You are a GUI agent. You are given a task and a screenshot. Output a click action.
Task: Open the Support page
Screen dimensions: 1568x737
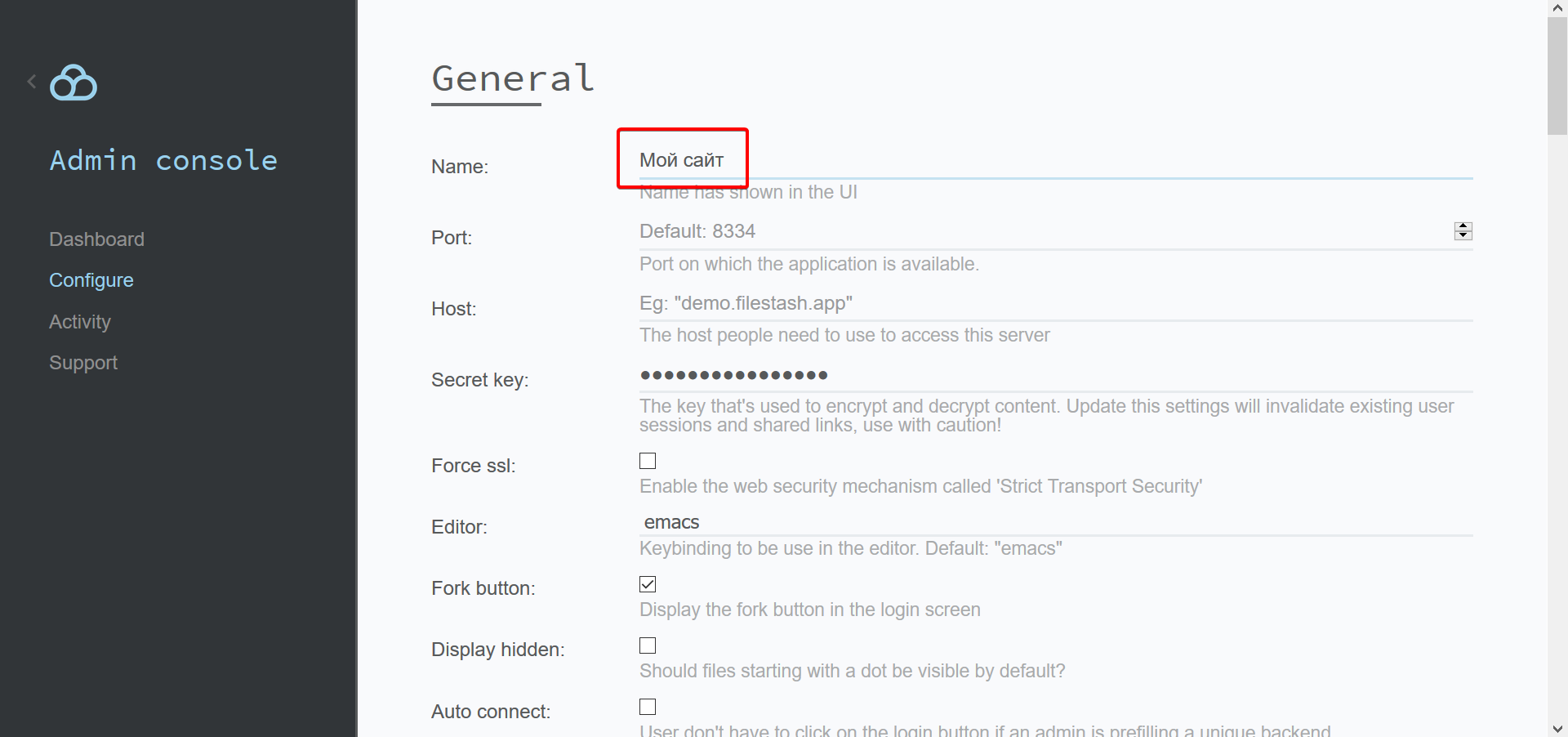click(x=82, y=363)
